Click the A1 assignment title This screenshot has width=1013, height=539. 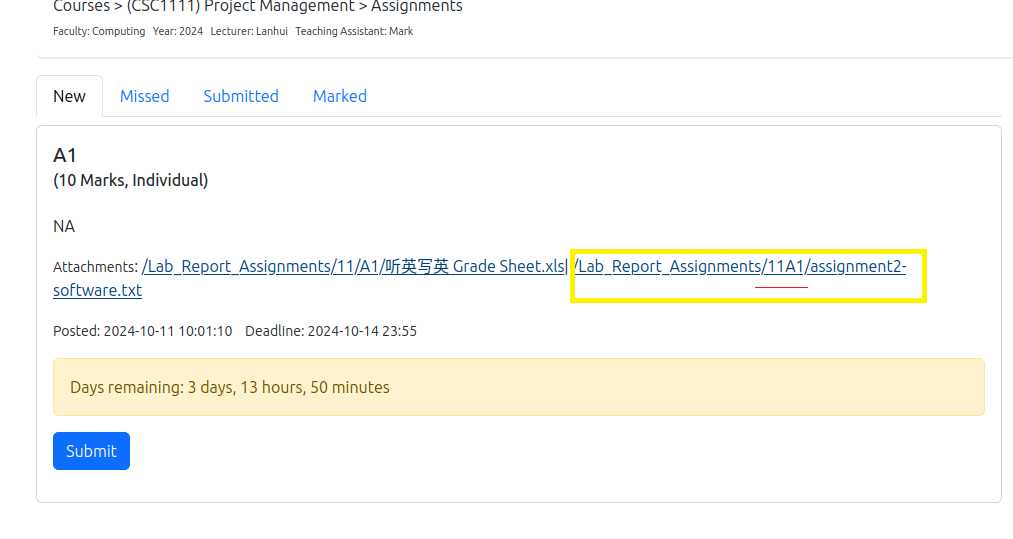click(x=65, y=155)
